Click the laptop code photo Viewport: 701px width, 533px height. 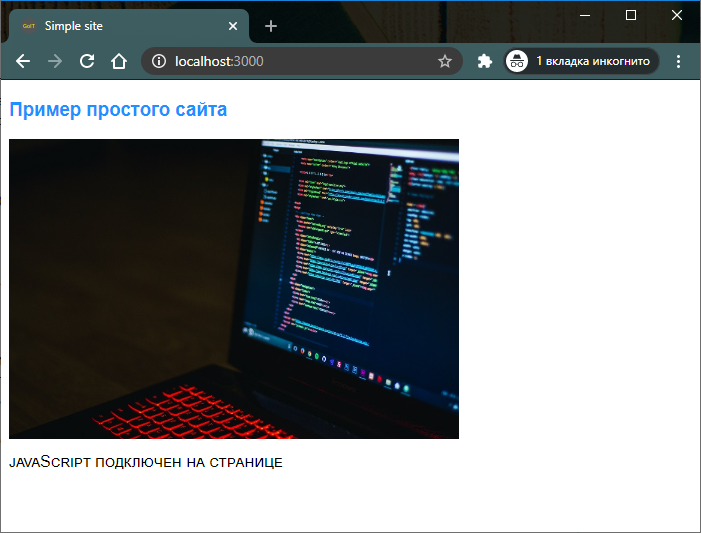click(x=234, y=289)
